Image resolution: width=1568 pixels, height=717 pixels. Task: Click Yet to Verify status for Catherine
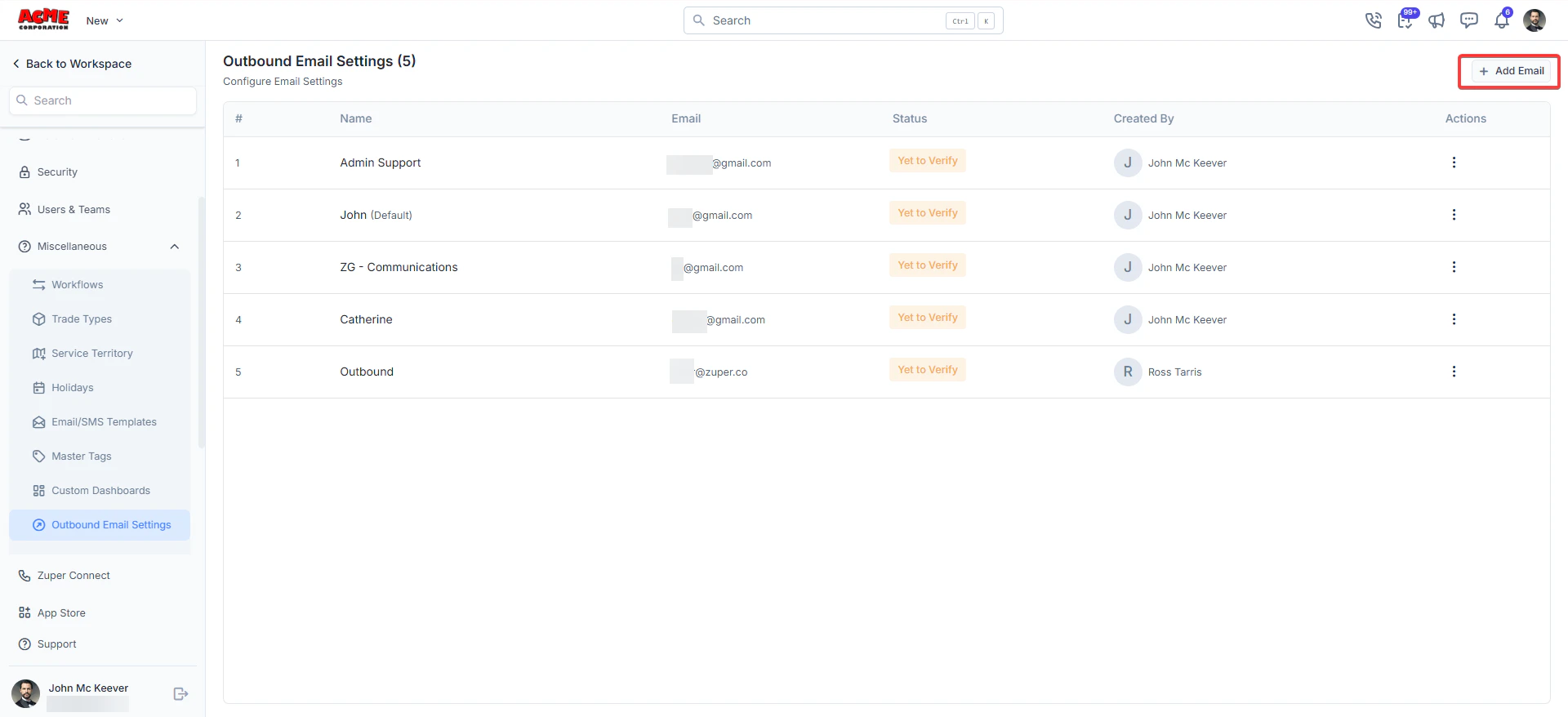[928, 318]
